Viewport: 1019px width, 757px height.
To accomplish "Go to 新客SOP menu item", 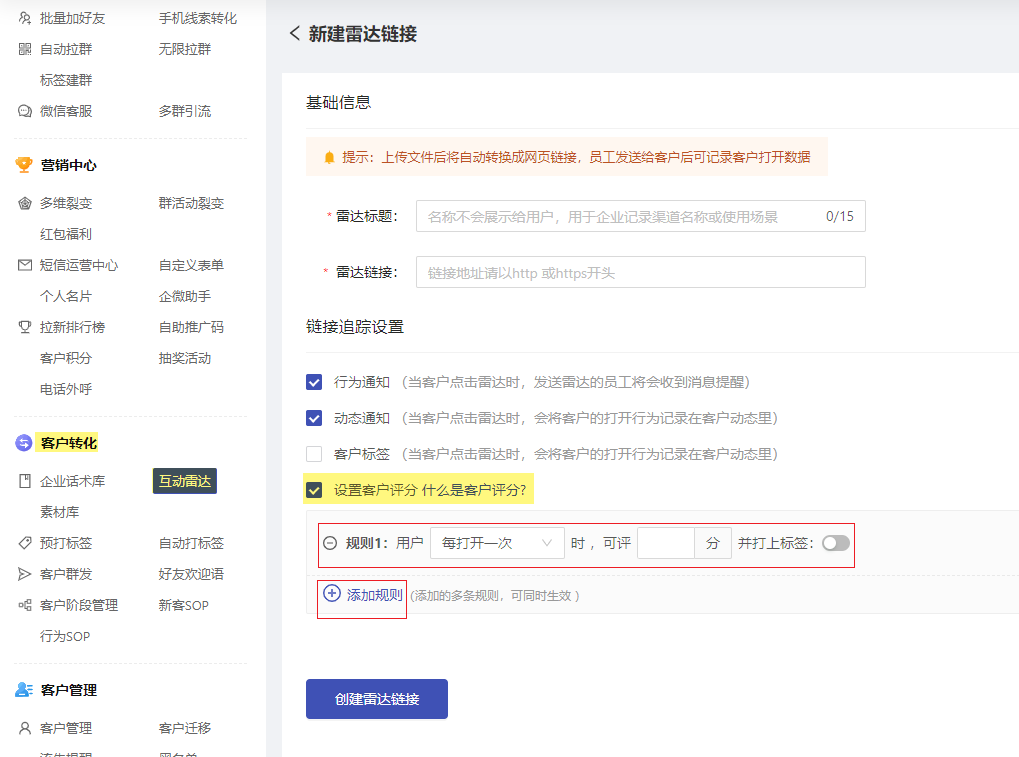I will click(183, 605).
